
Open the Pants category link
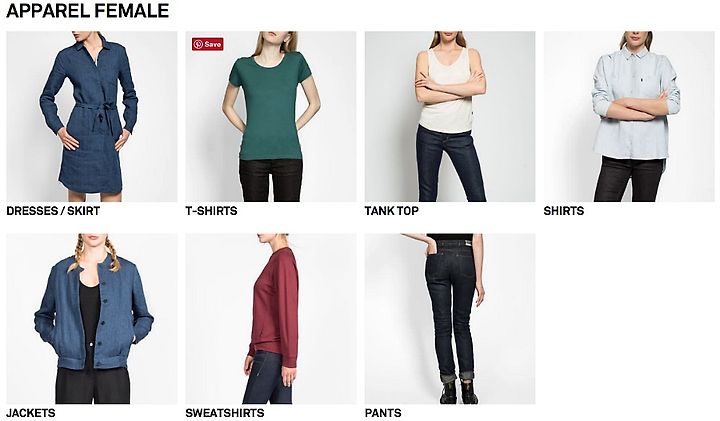point(383,413)
